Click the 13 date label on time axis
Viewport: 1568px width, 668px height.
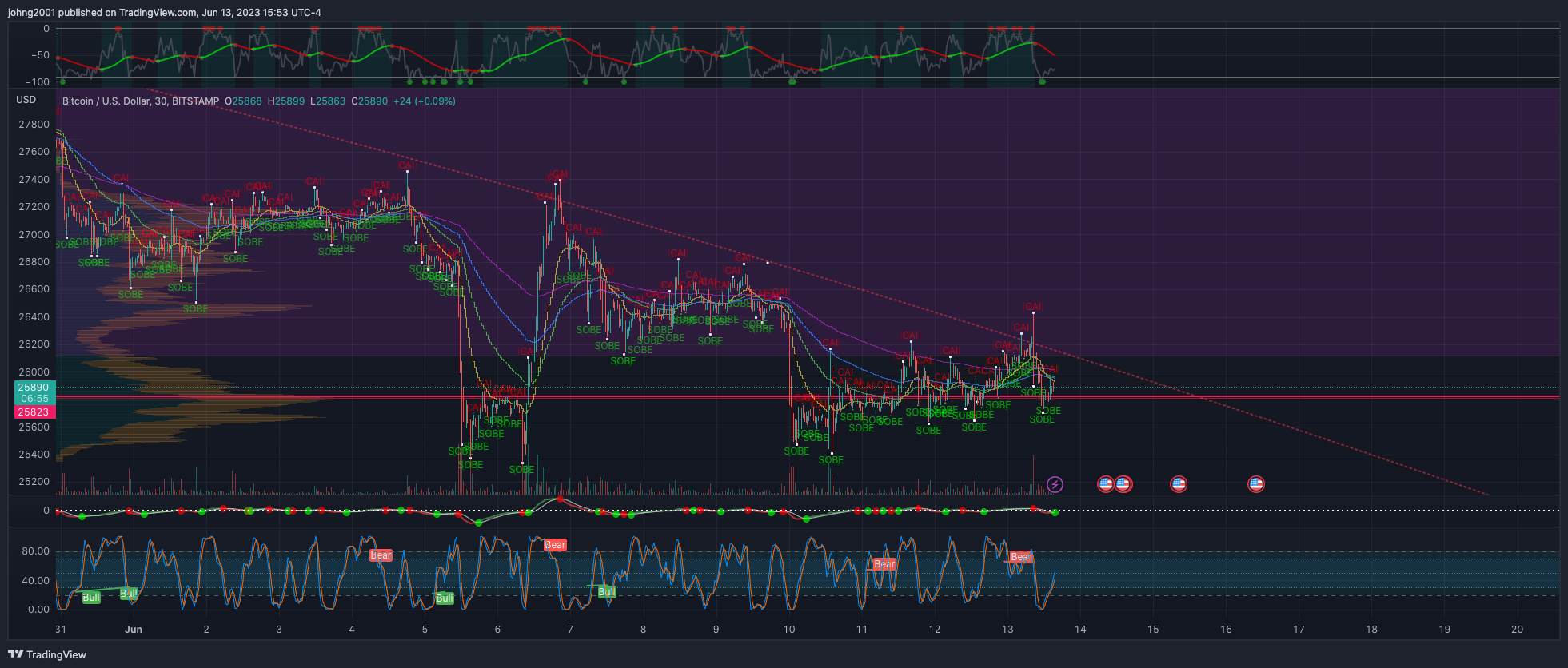pyautogui.click(x=1007, y=630)
